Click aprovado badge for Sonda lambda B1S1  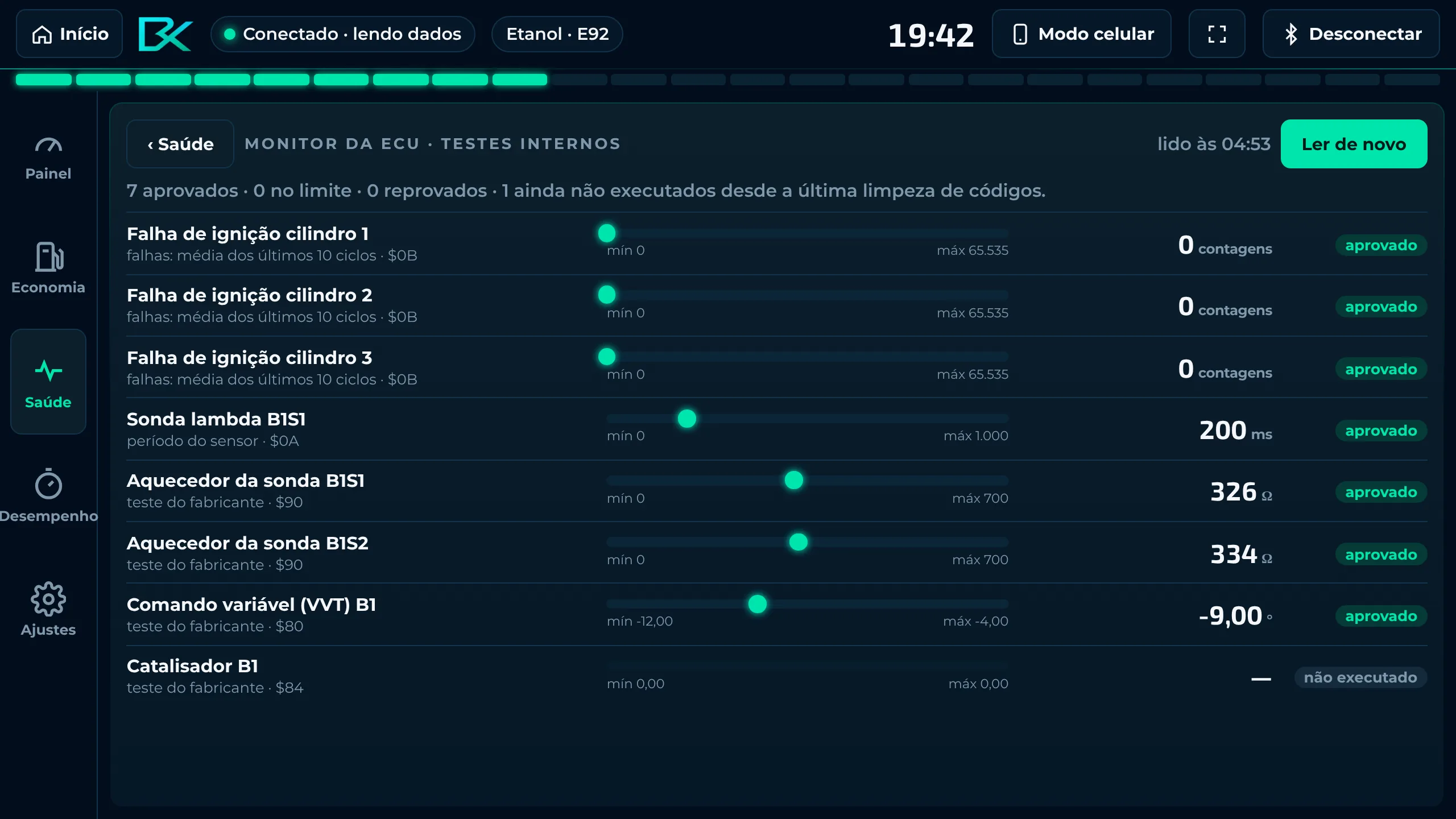click(x=1381, y=431)
